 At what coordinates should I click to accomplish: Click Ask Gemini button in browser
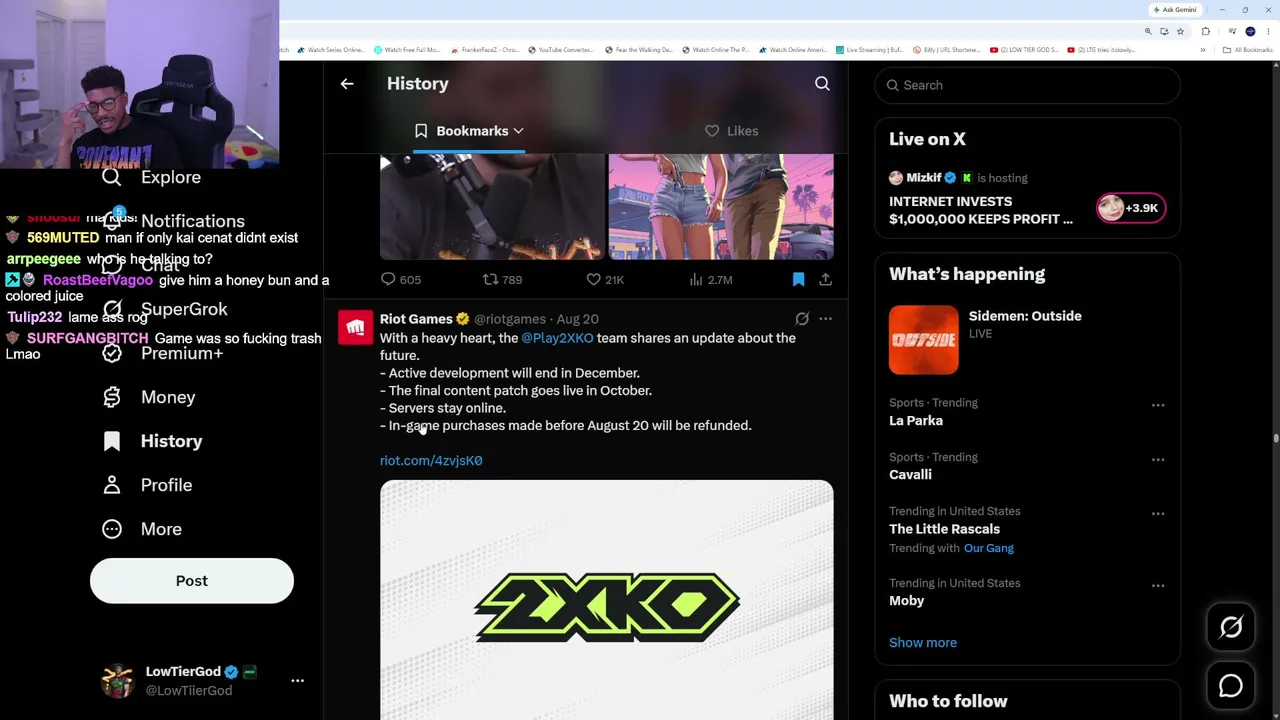click(1175, 10)
